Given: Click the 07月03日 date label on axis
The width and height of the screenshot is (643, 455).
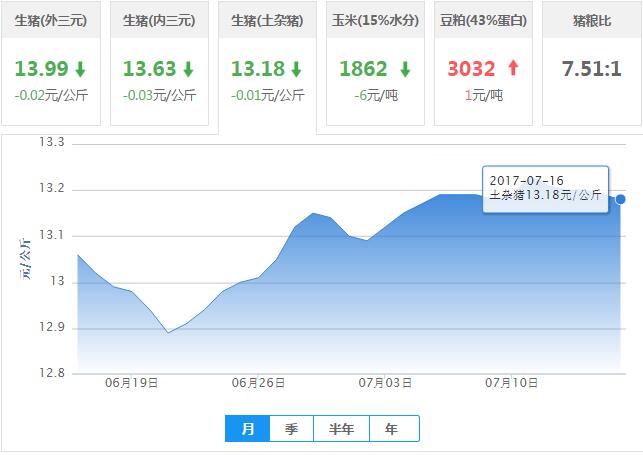Looking at the screenshot, I should (x=385, y=383).
